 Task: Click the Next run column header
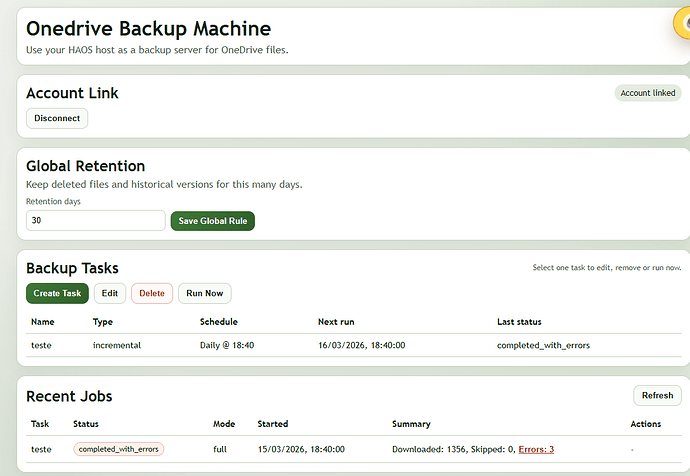coord(336,322)
